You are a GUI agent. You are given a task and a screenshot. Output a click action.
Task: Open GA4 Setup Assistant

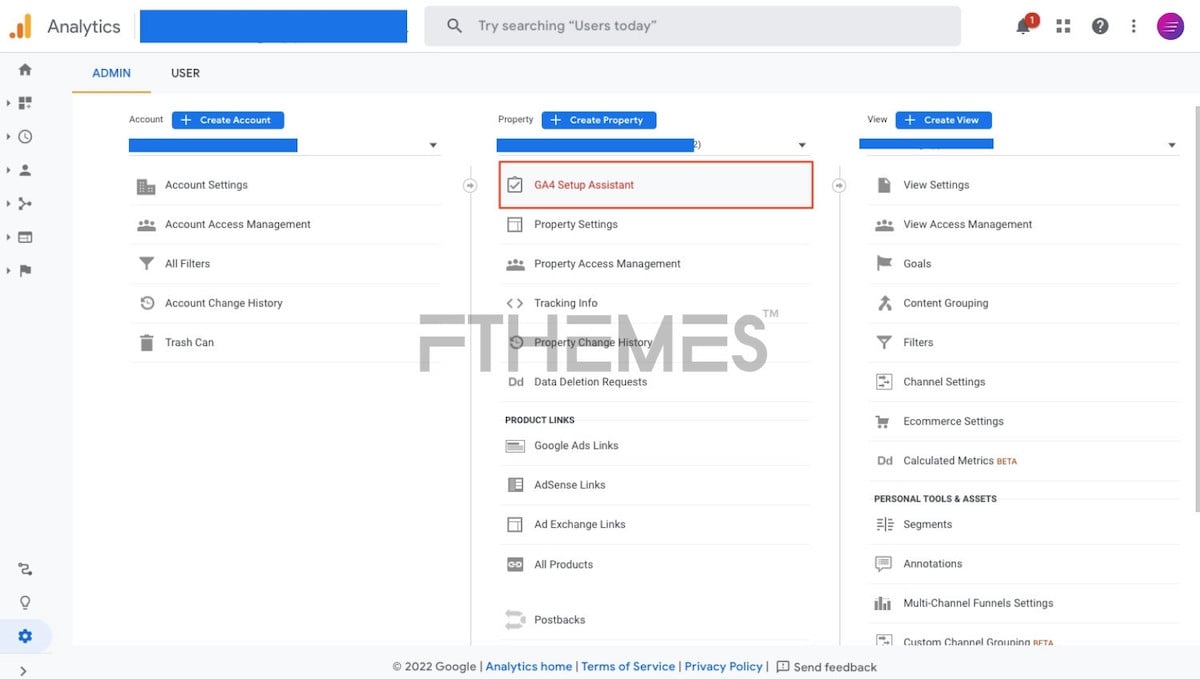coord(656,185)
